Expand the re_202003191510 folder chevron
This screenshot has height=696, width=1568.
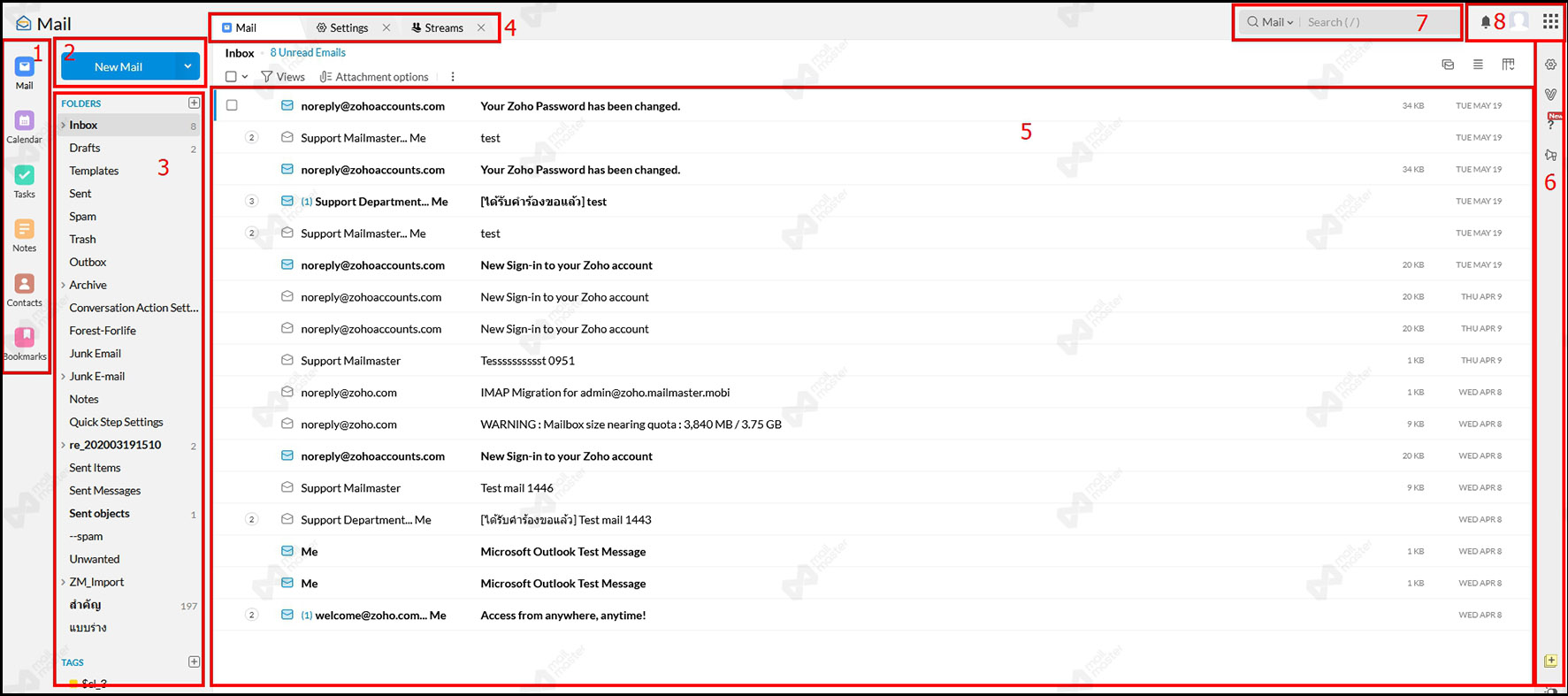pos(63,445)
